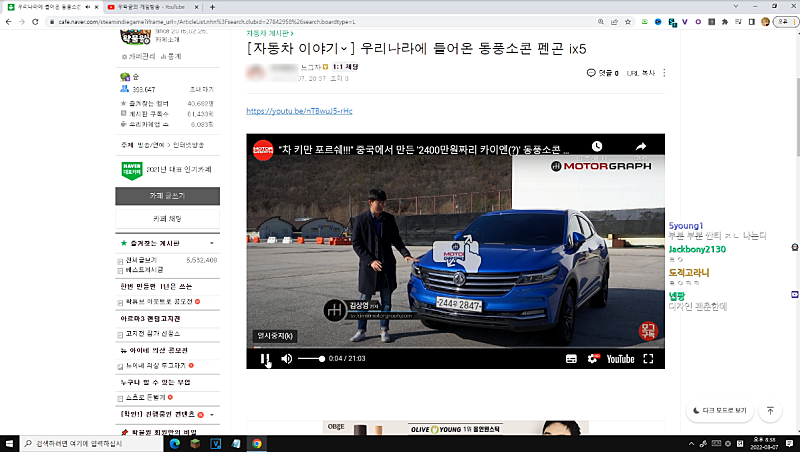Open the 스스로 돈벌기 board
Screen dimensions: 800x452
pos(145,397)
